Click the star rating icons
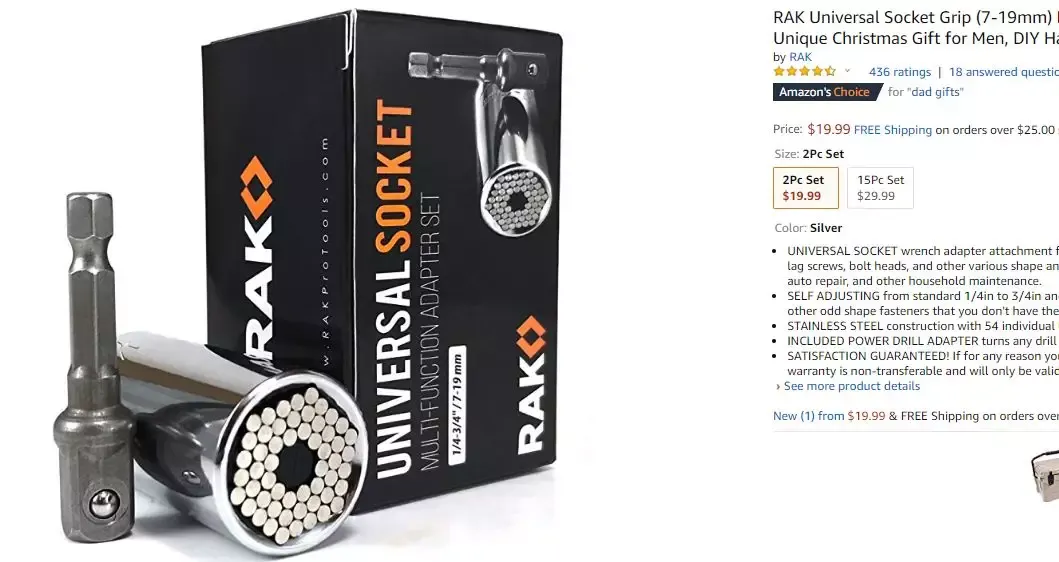1059x562 pixels. [x=805, y=71]
